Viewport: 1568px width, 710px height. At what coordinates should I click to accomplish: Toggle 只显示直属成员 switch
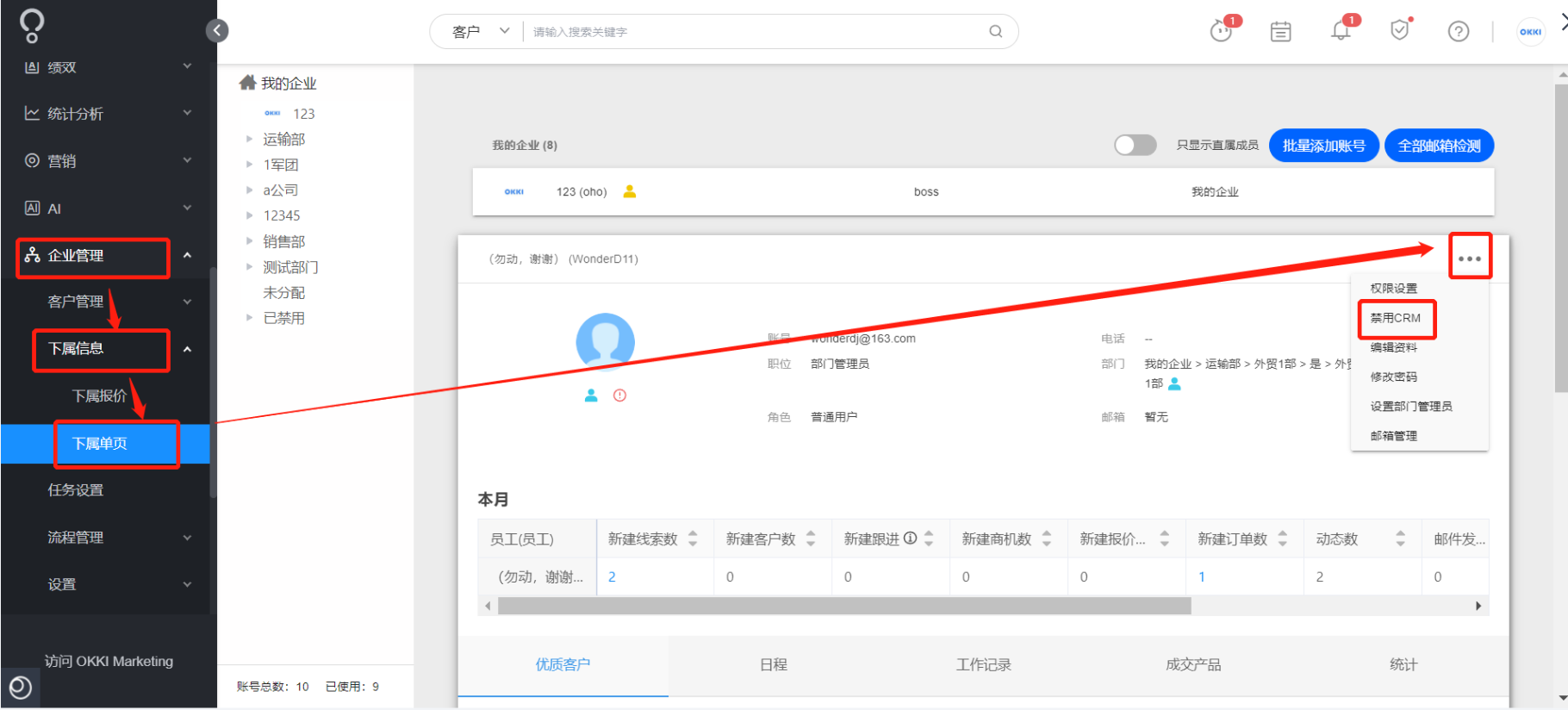click(x=1136, y=145)
